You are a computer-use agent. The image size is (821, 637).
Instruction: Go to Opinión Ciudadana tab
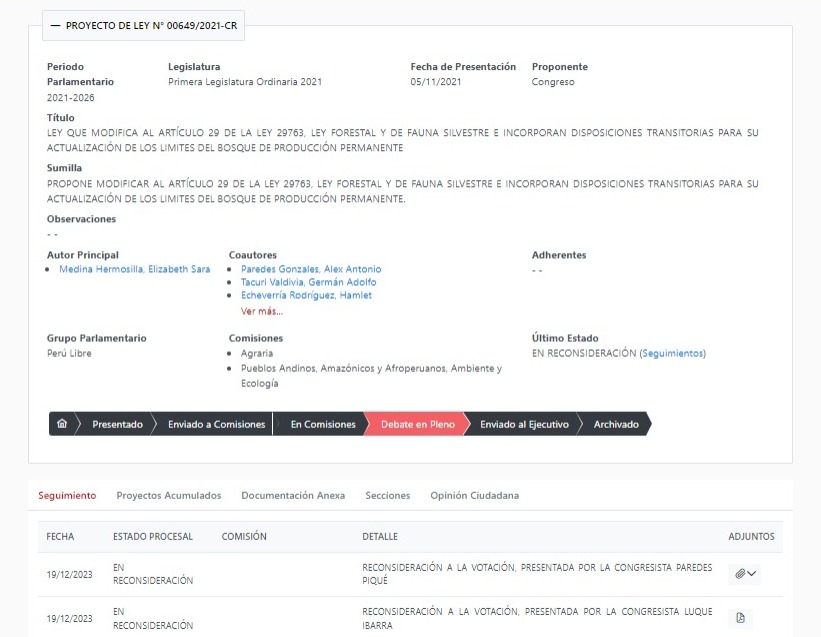(x=474, y=495)
